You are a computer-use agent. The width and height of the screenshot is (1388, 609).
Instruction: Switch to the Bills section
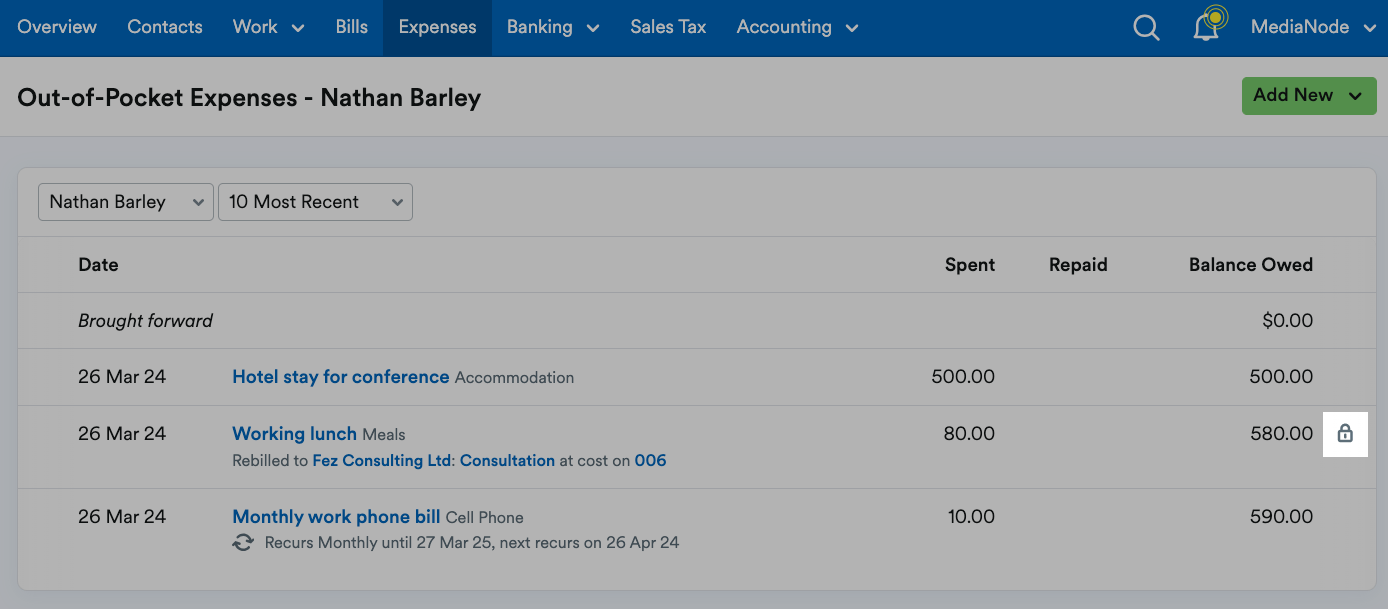point(351,27)
